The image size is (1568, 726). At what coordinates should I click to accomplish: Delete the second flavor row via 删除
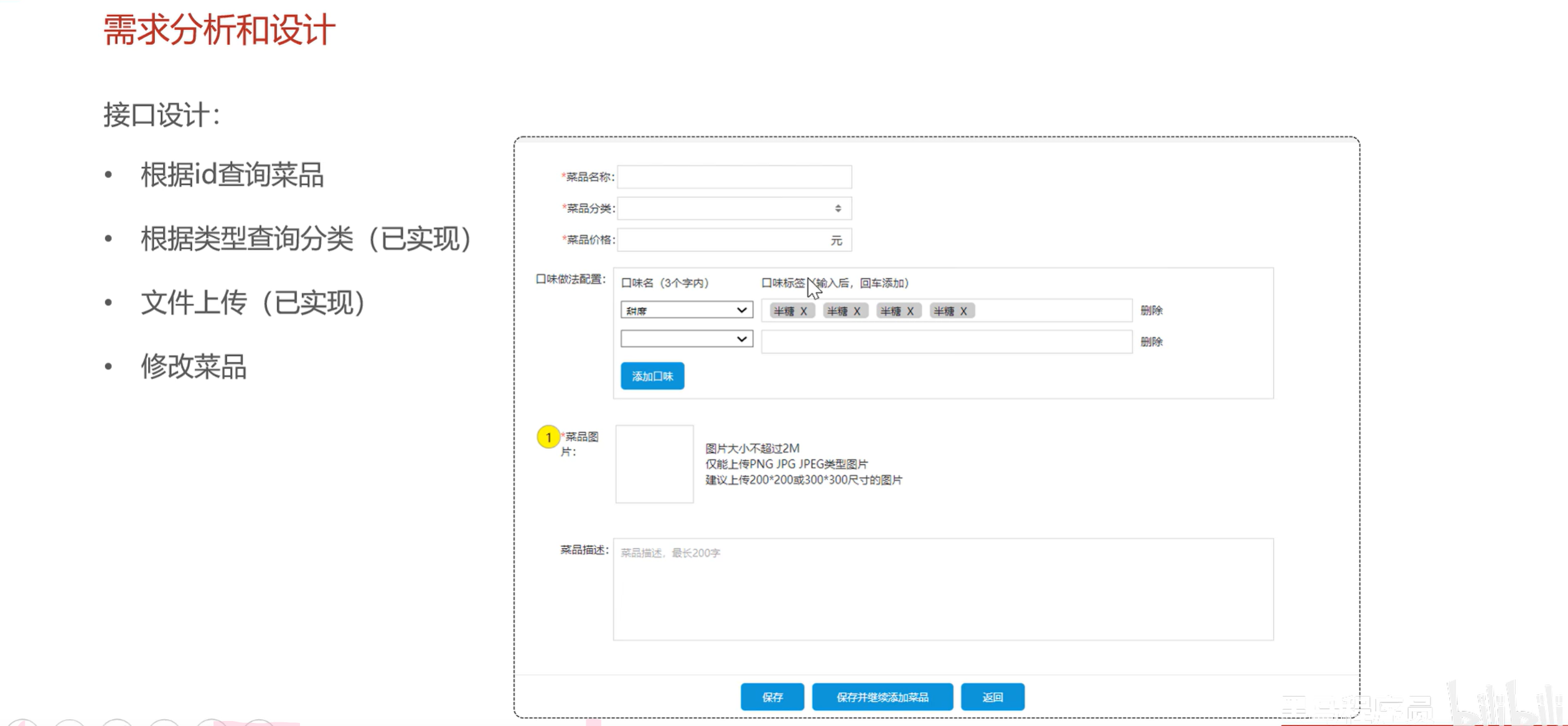click(1151, 342)
